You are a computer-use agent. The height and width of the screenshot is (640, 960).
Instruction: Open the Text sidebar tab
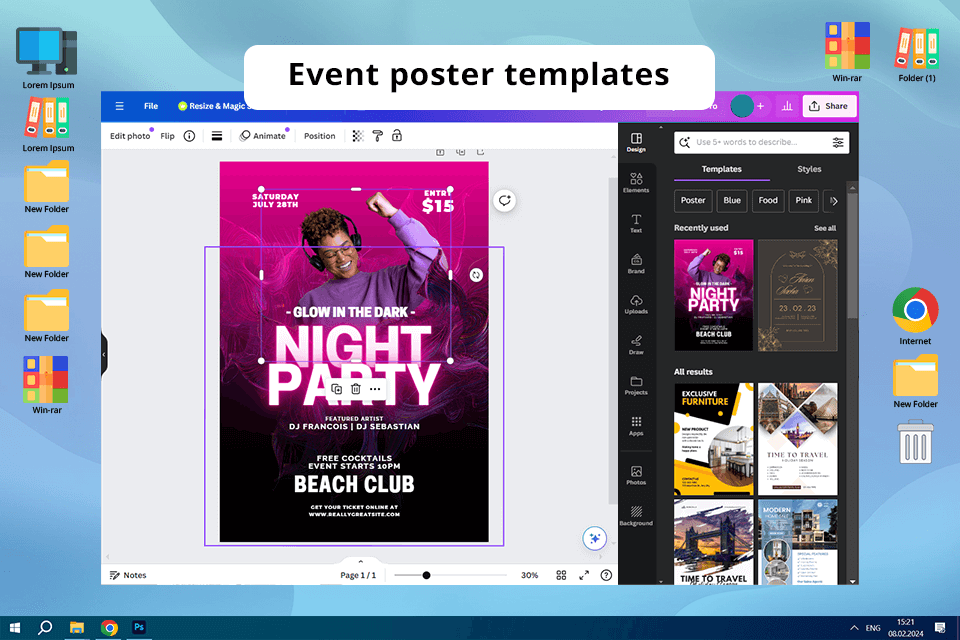coord(636,223)
